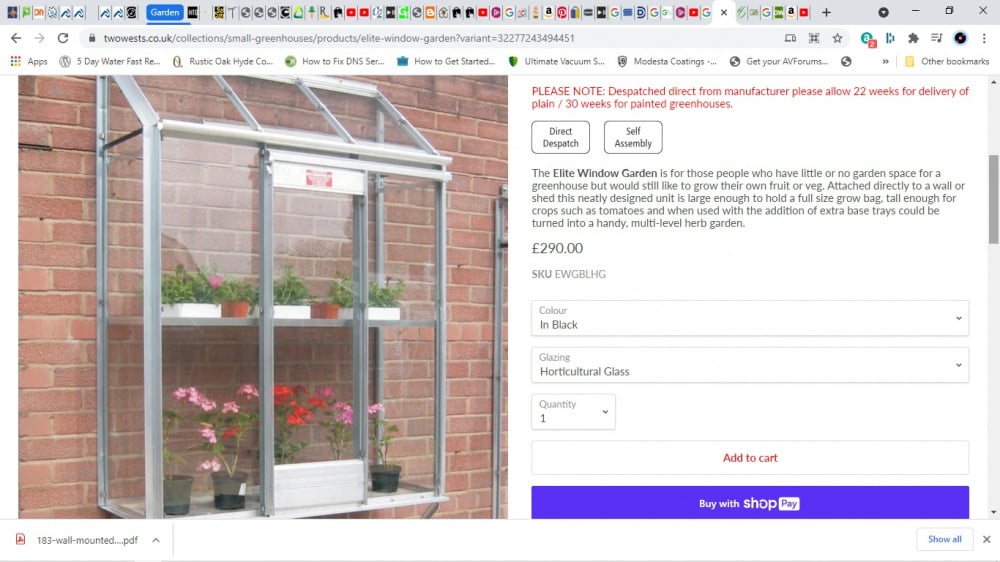This screenshot has height=562, width=1000.
Task: Bookmark this page with the star icon
Action: pos(837,38)
